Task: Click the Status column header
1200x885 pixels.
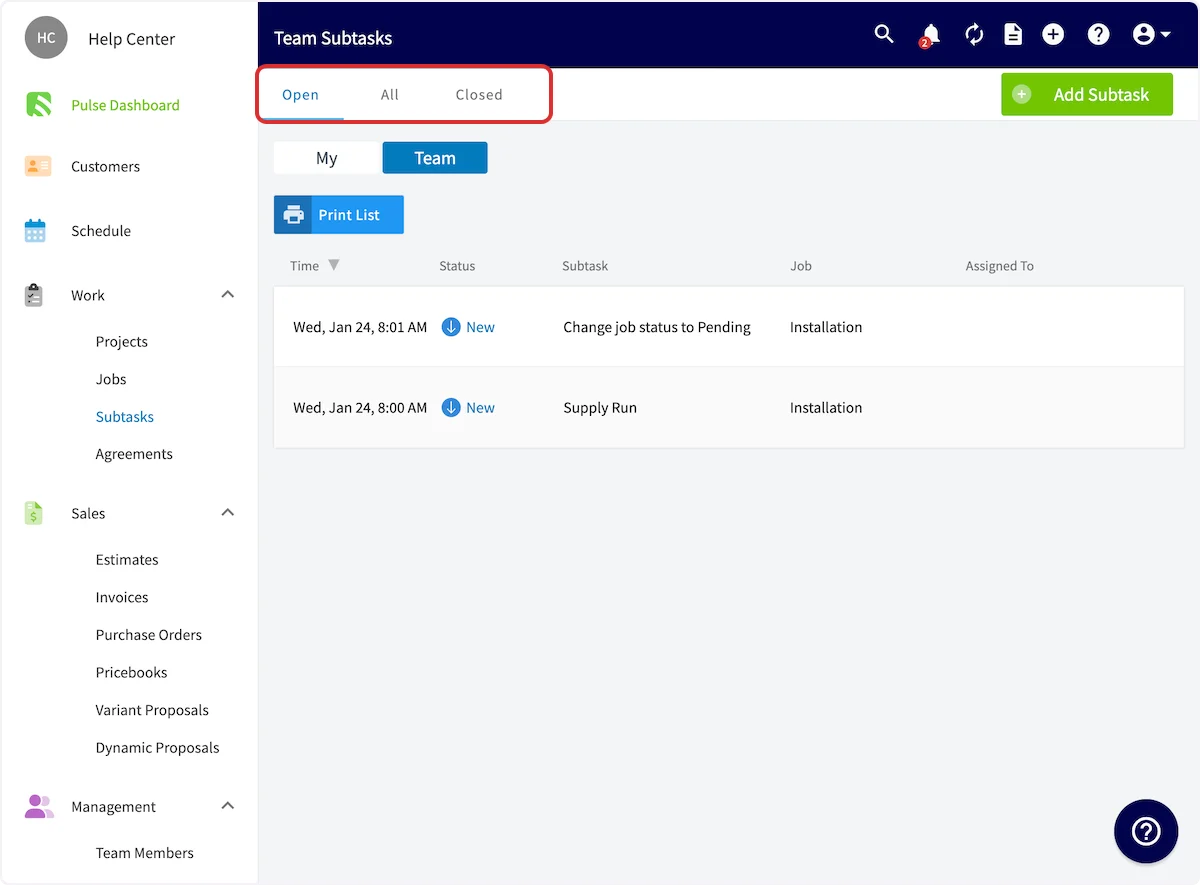Action: coord(457,266)
